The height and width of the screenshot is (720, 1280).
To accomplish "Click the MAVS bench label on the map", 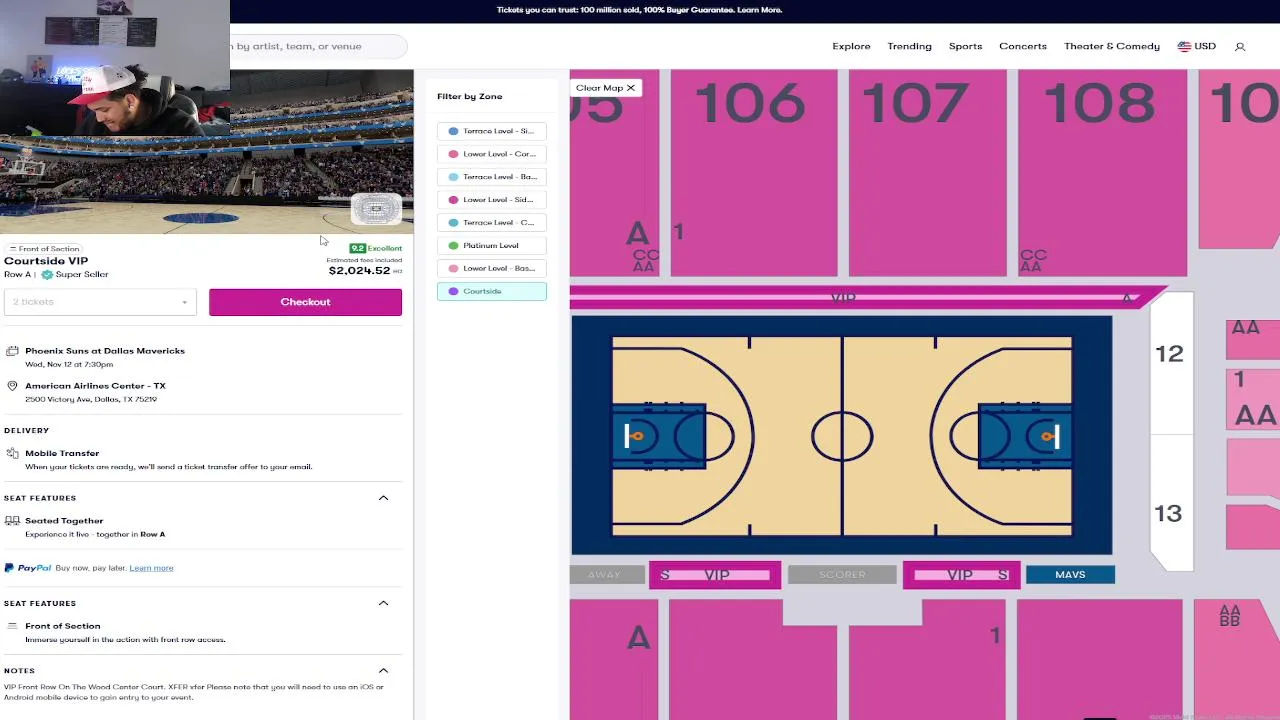I will pos(1070,575).
